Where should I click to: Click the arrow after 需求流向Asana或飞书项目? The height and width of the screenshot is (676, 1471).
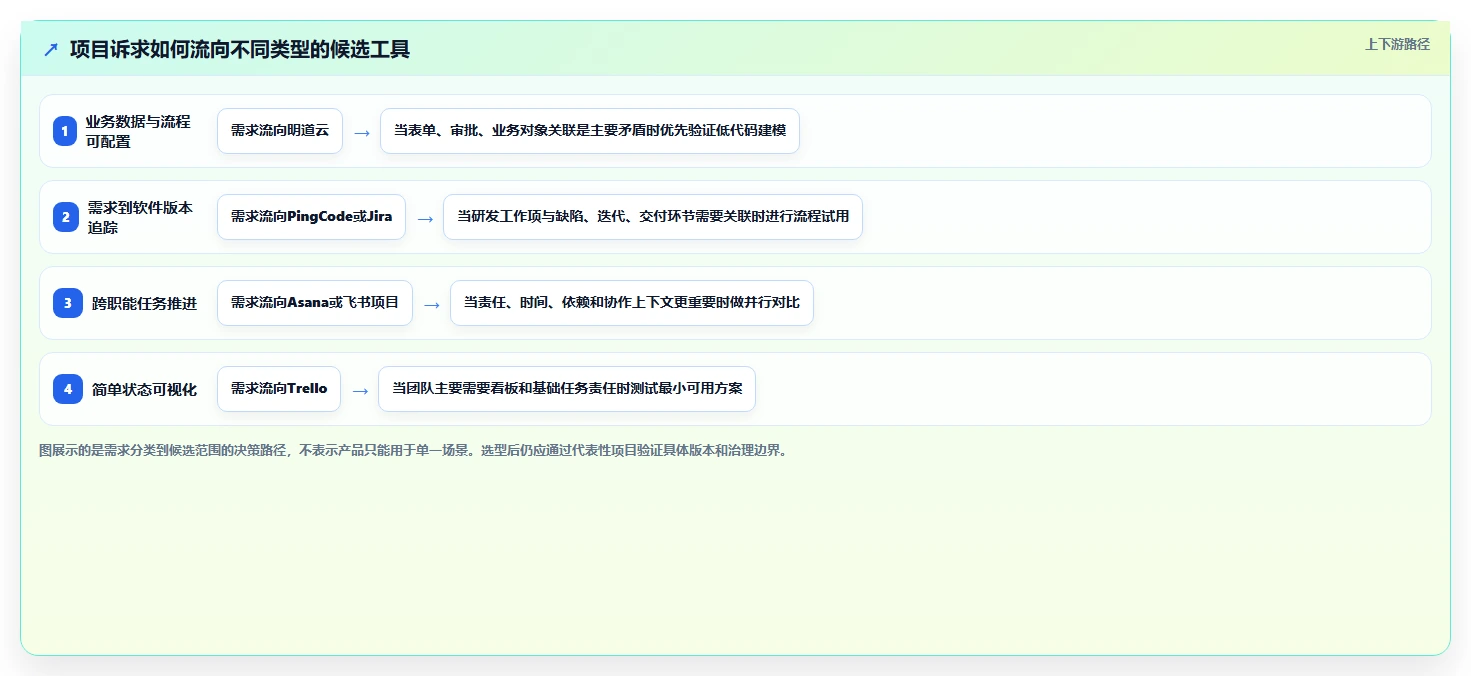pos(432,304)
